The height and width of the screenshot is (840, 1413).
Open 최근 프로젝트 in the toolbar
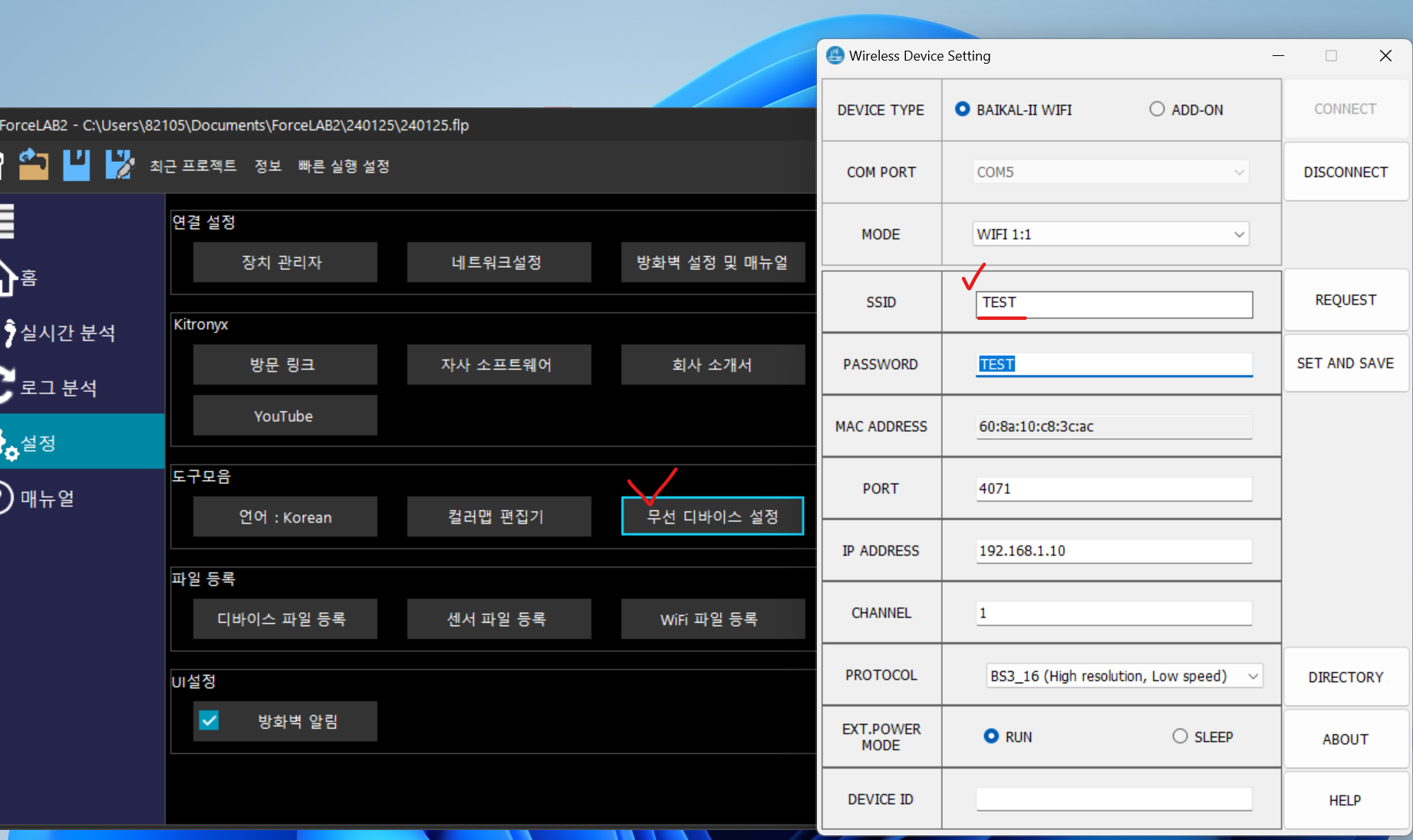193,166
